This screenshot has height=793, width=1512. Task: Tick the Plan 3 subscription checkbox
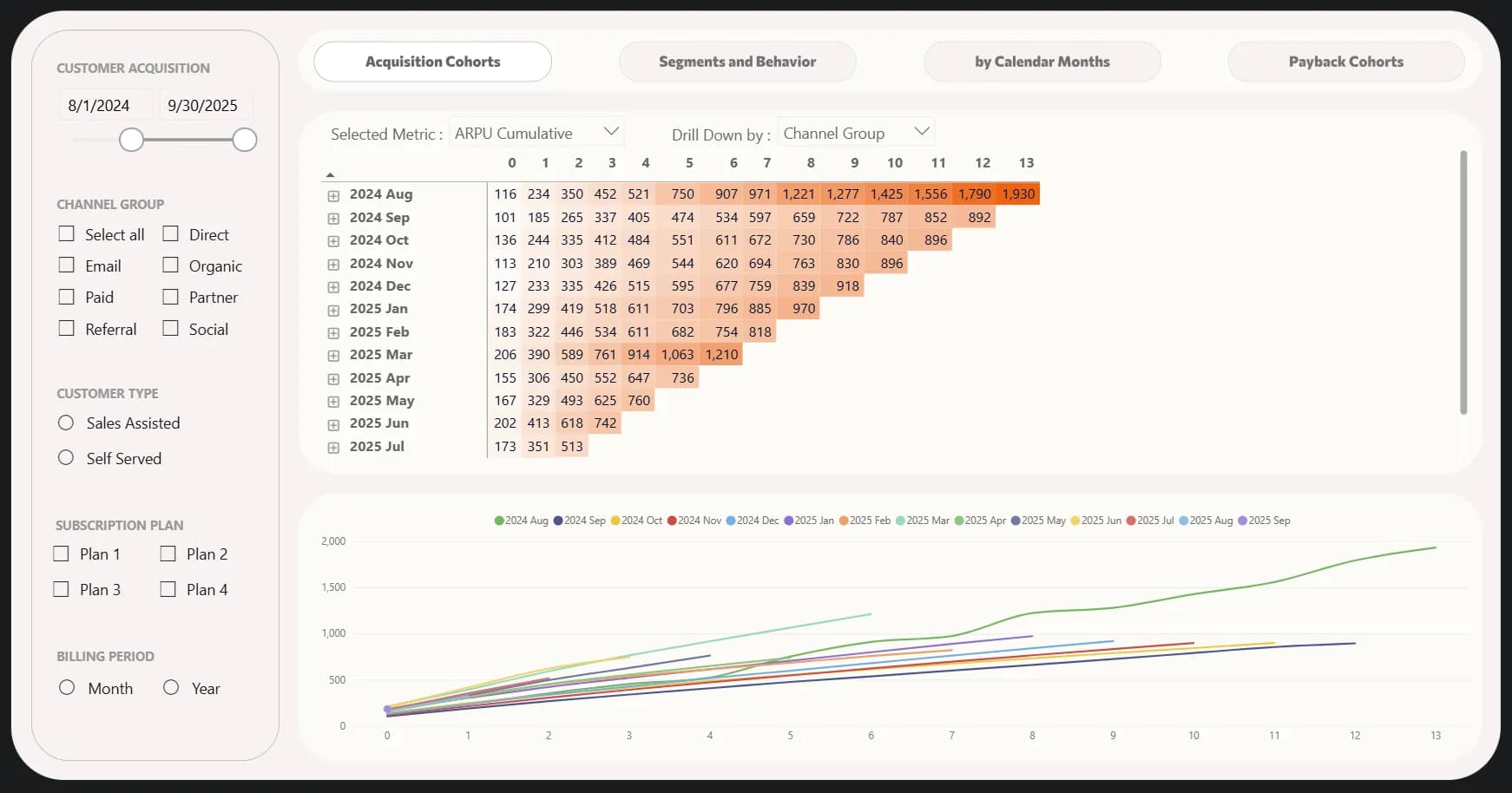coord(62,589)
